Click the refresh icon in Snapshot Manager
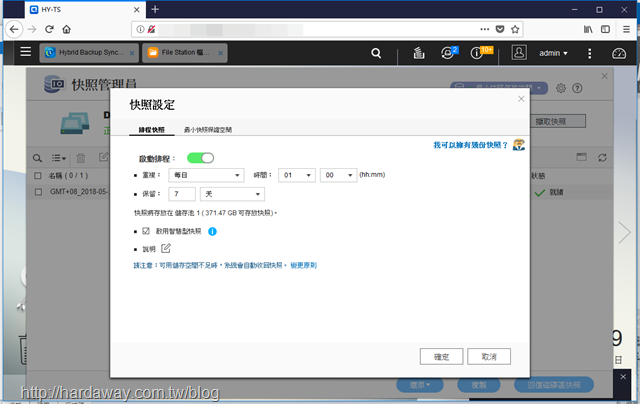Screen dimensions: 640x404 pos(602,158)
